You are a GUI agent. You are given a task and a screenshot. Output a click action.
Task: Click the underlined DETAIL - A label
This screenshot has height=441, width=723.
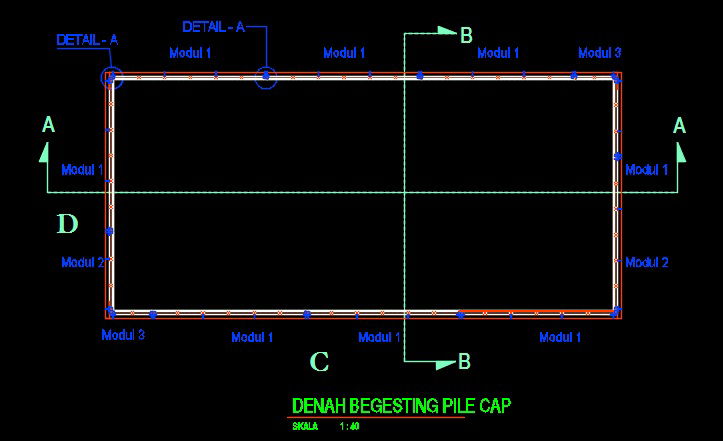[87, 40]
